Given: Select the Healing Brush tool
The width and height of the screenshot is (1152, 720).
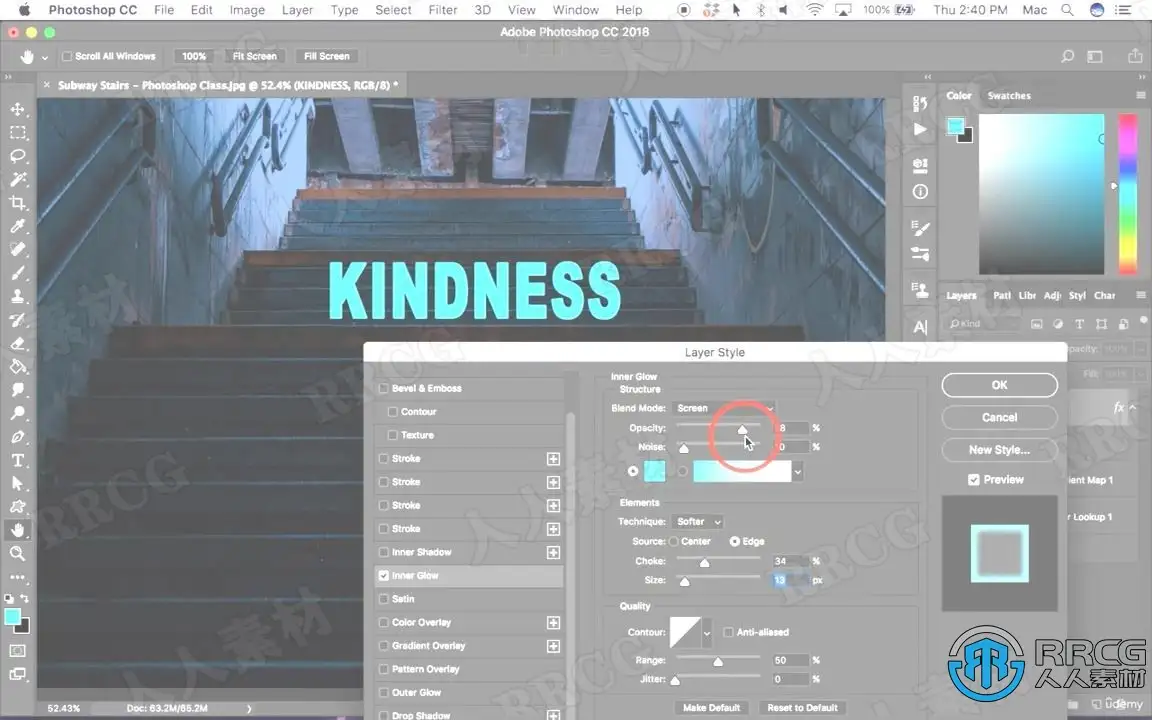Looking at the screenshot, I should click(18, 250).
